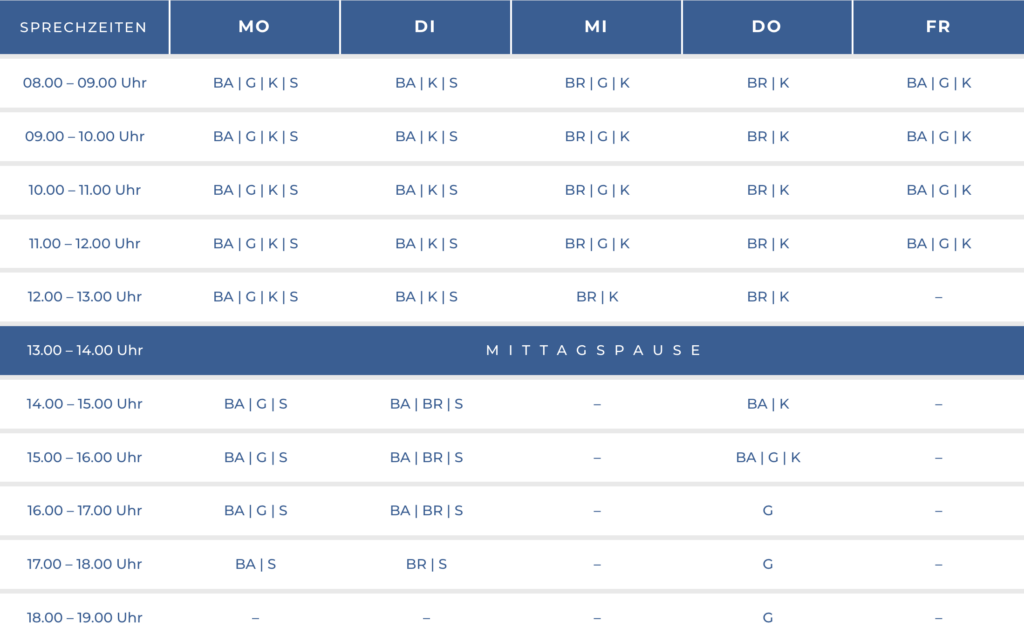1024x642 pixels.
Task: Click Friday's 12.00 – 13.00 dash cell
Action: click(938, 297)
